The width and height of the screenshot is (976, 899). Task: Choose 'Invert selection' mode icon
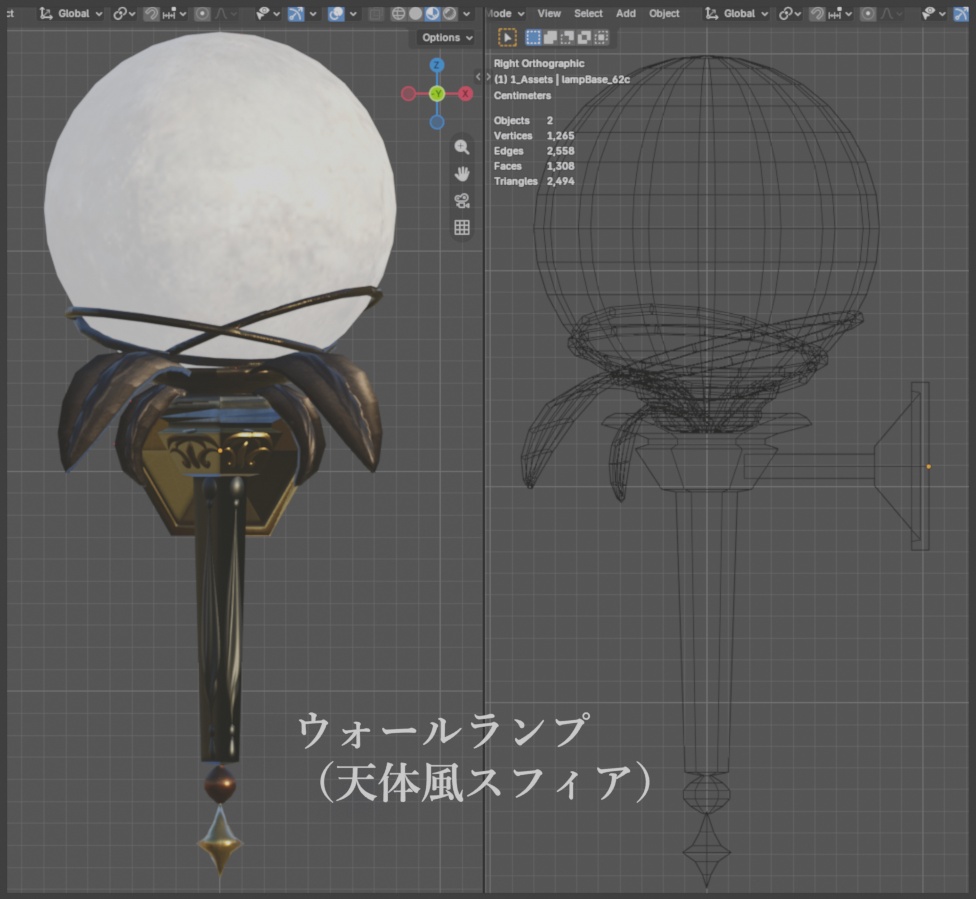[584, 38]
